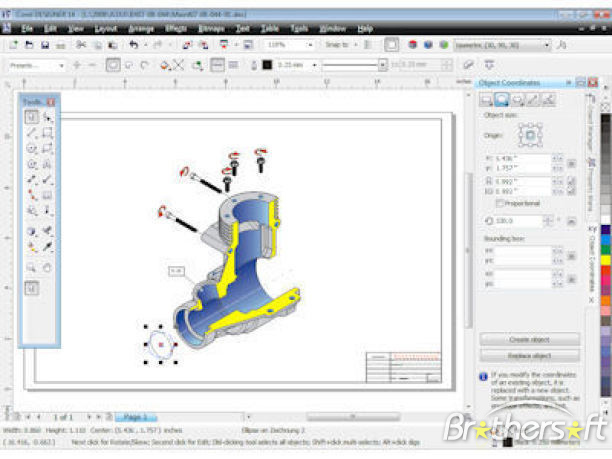Click the Create object button
This screenshot has width=612, height=459.
point(529,340)
